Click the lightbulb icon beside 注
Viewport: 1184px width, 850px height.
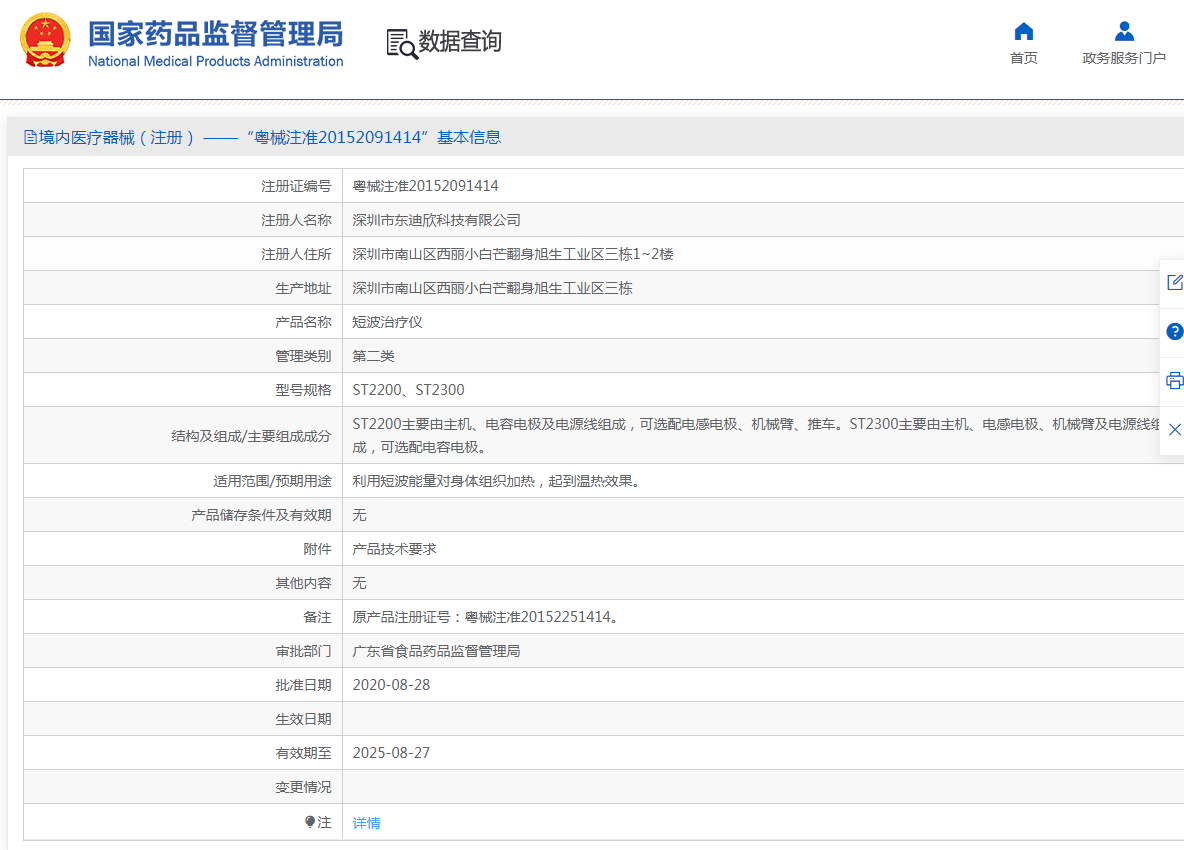(x=310, y=821)
